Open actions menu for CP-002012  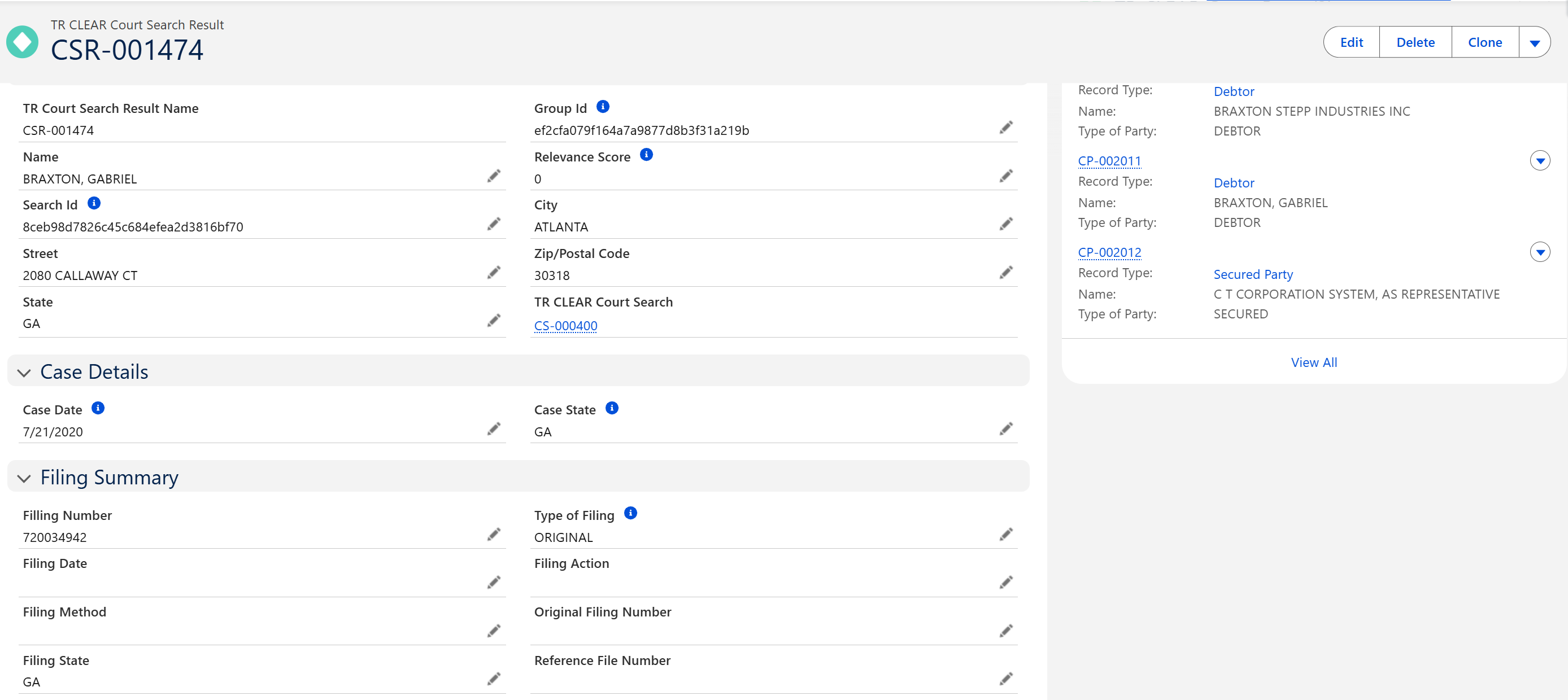(x=1540, y=252)
